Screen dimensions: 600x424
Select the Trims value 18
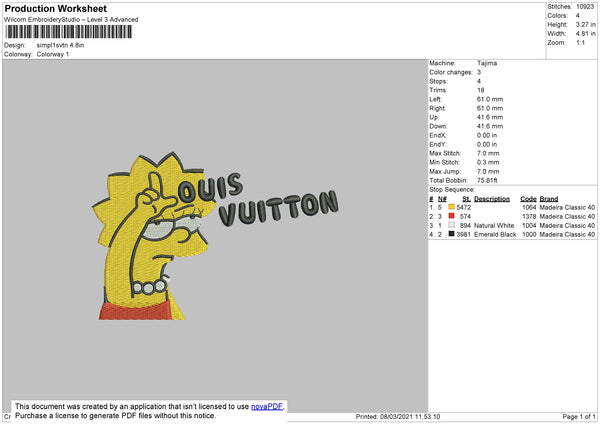tap(481, 90)
